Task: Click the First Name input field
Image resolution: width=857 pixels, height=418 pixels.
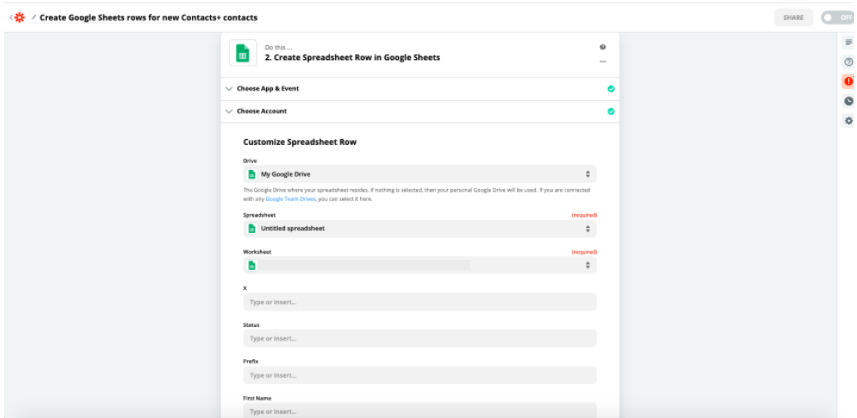Action: pyautogui.click(x=420, y=411)
